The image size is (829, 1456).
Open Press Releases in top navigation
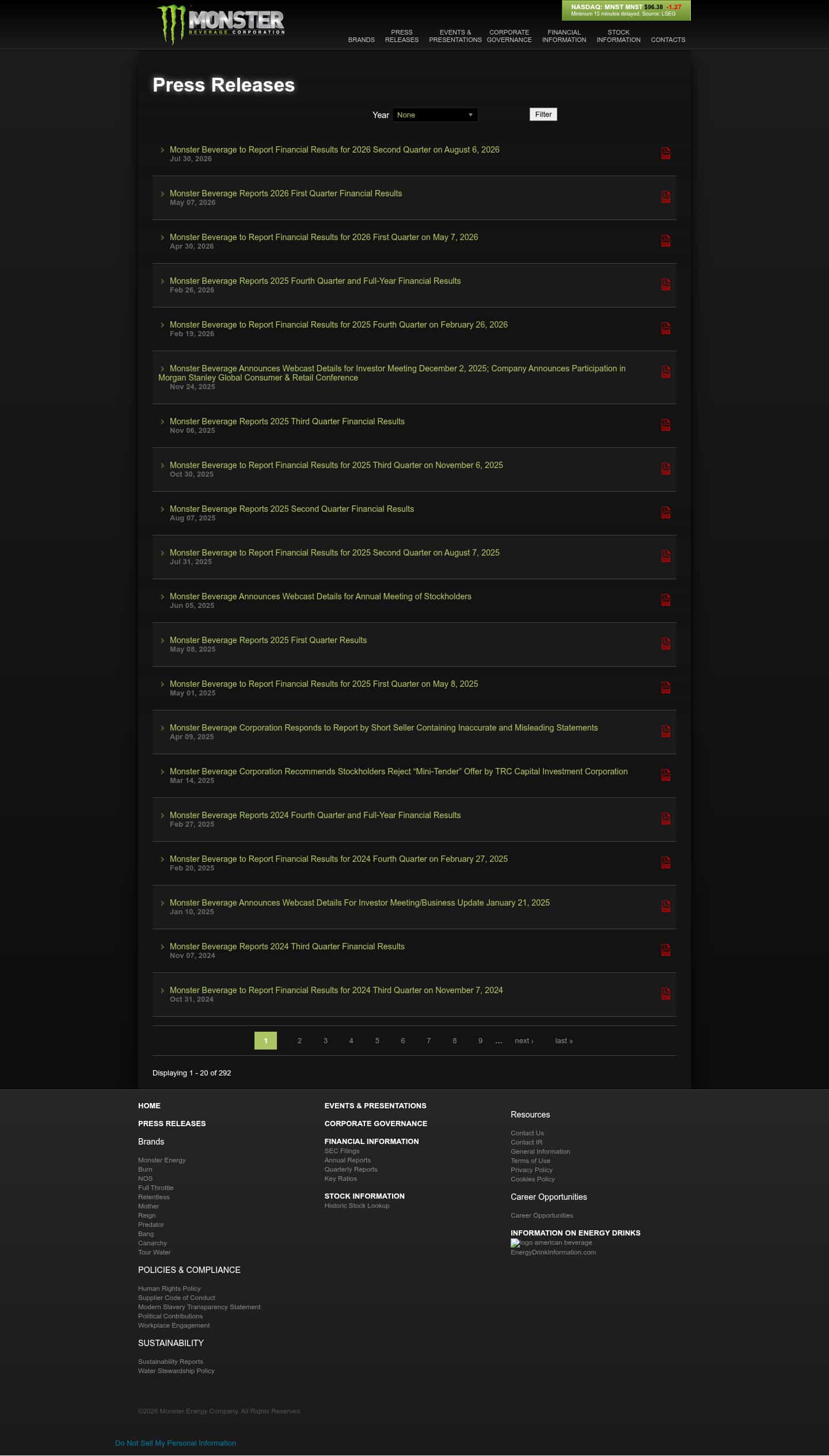(x=401, y=36)
